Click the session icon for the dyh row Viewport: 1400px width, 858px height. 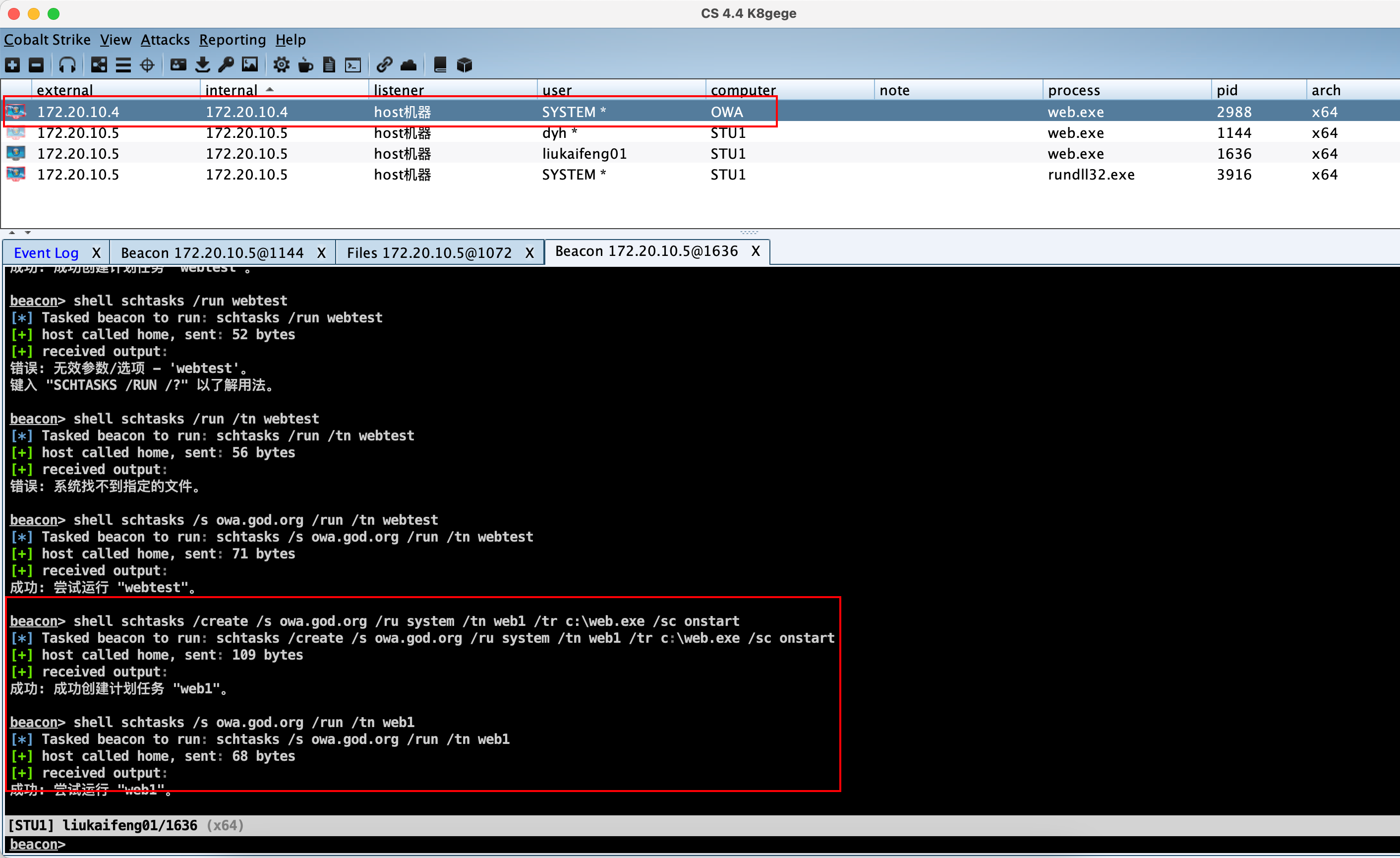click(x=16, y=132)
